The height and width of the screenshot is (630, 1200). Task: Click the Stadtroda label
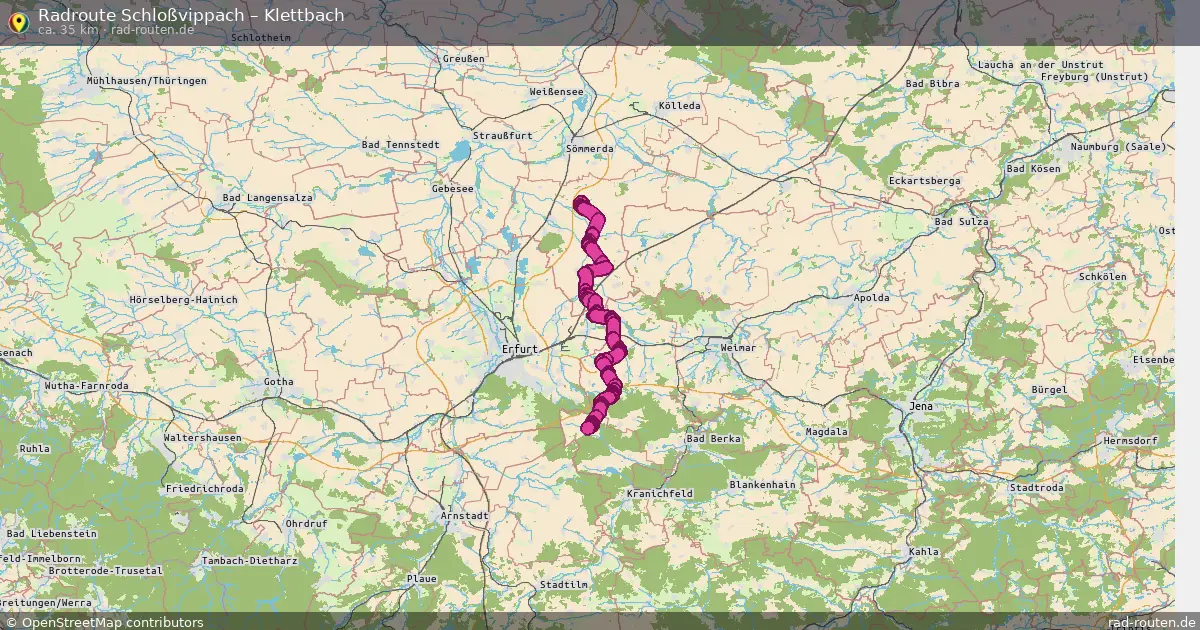[1037, 488]
